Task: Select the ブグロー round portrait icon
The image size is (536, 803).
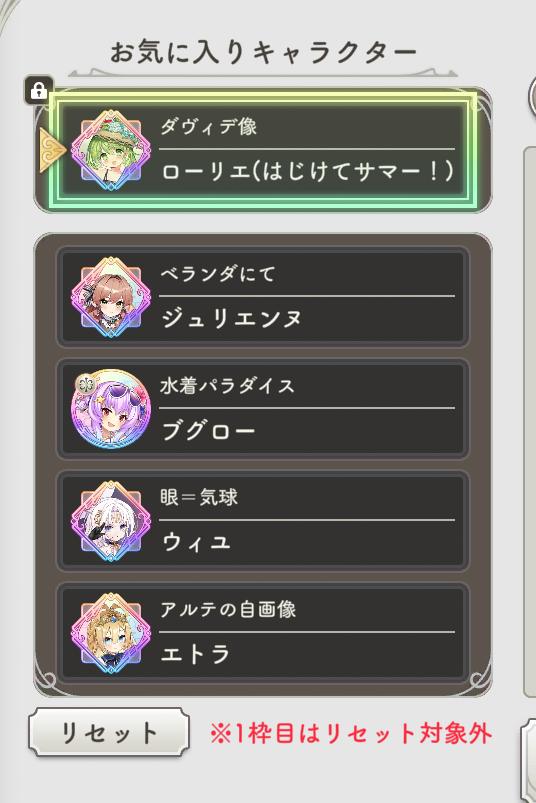Action: pyautogui.click(x=111, y=409)
